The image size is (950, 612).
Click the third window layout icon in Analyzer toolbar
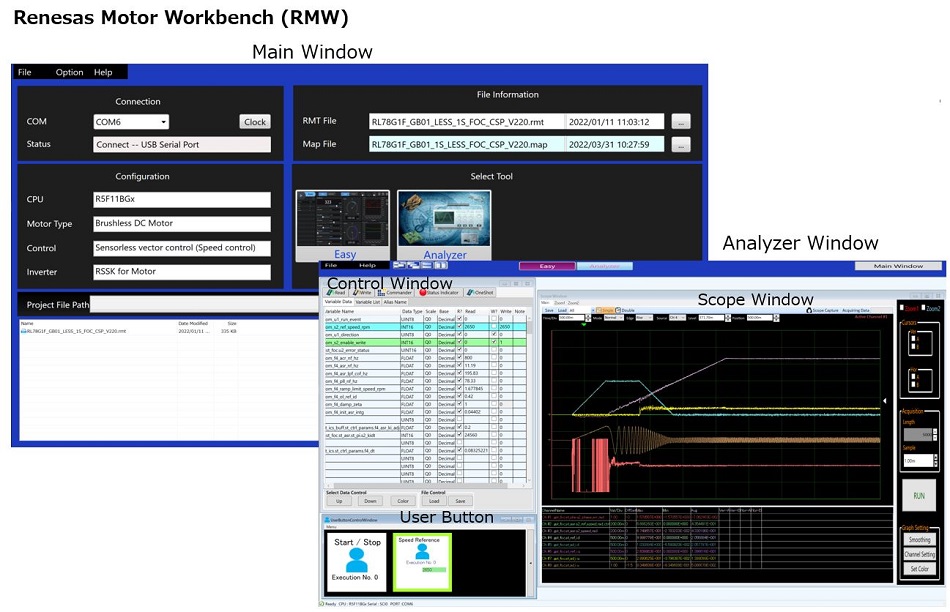(x=427, y=265)
